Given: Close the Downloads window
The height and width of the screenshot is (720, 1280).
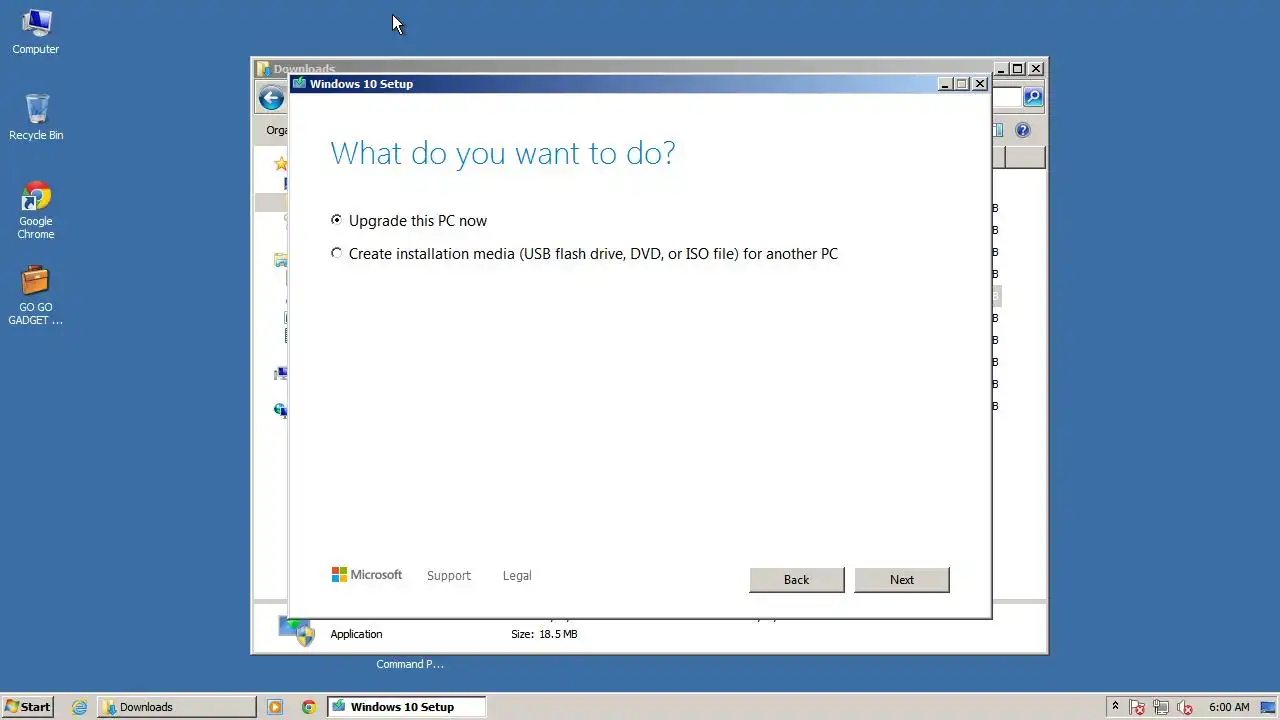Looking at the screenshot, I should point(1036,69).
